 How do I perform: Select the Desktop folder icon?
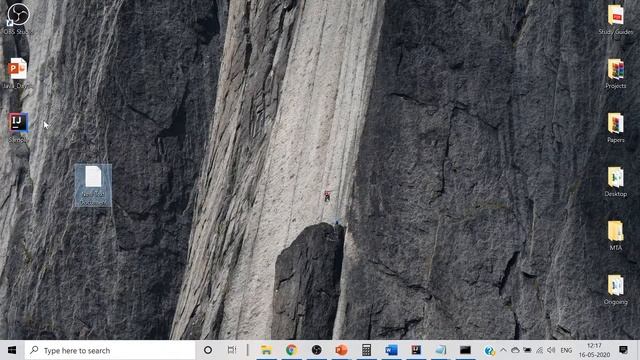[x=616, y=182]
